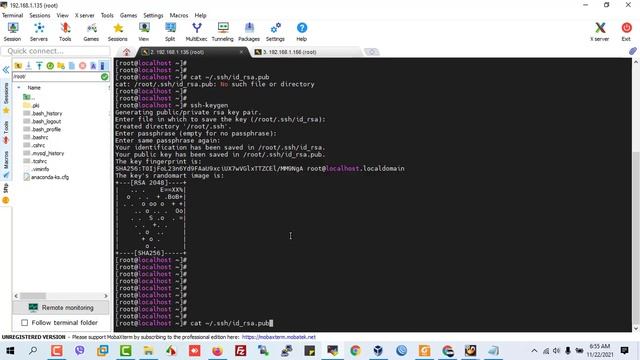Open the Help menu

coord(200,15)
